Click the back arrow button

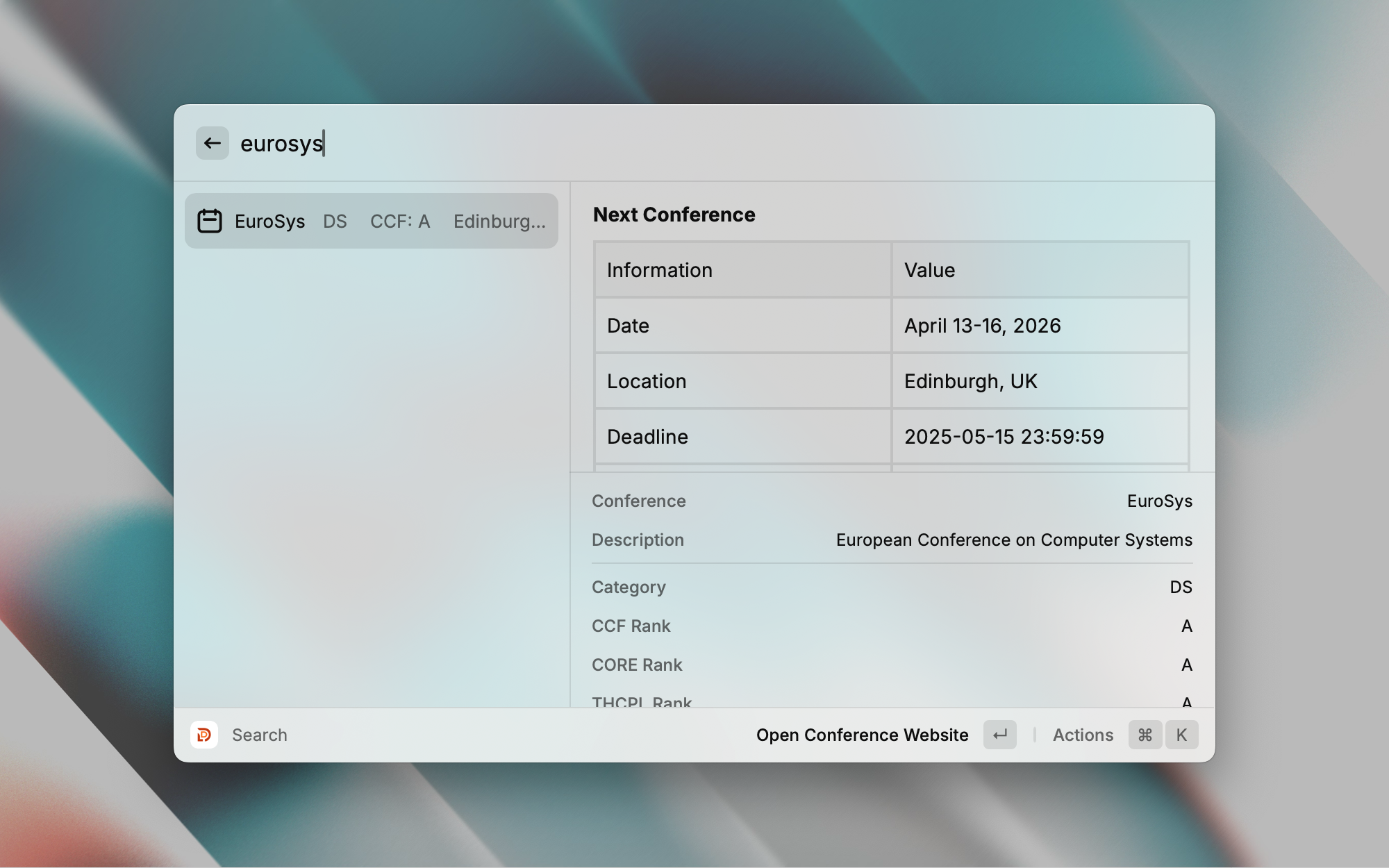tap(212, 143)
